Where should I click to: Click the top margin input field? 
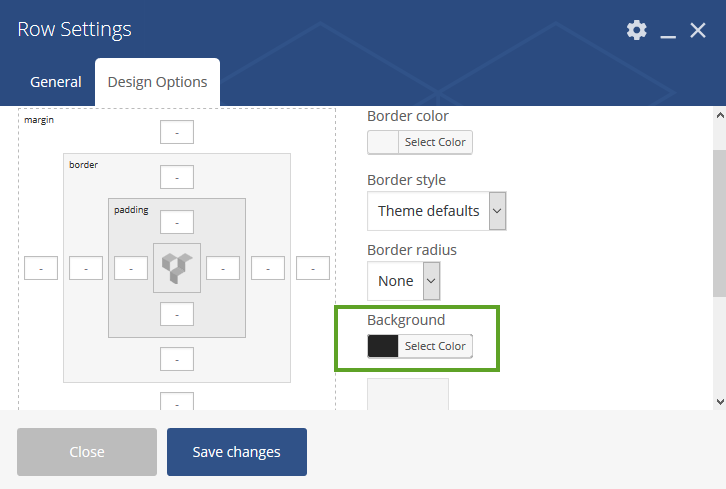[x=177, y=132]
